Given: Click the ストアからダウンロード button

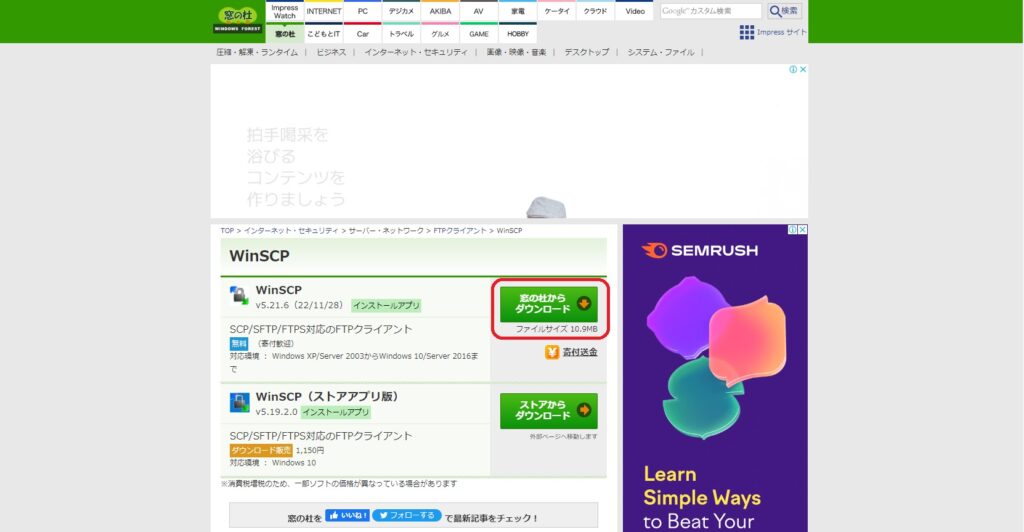Looking at the screenshot, I should click(x=549, y=411).
